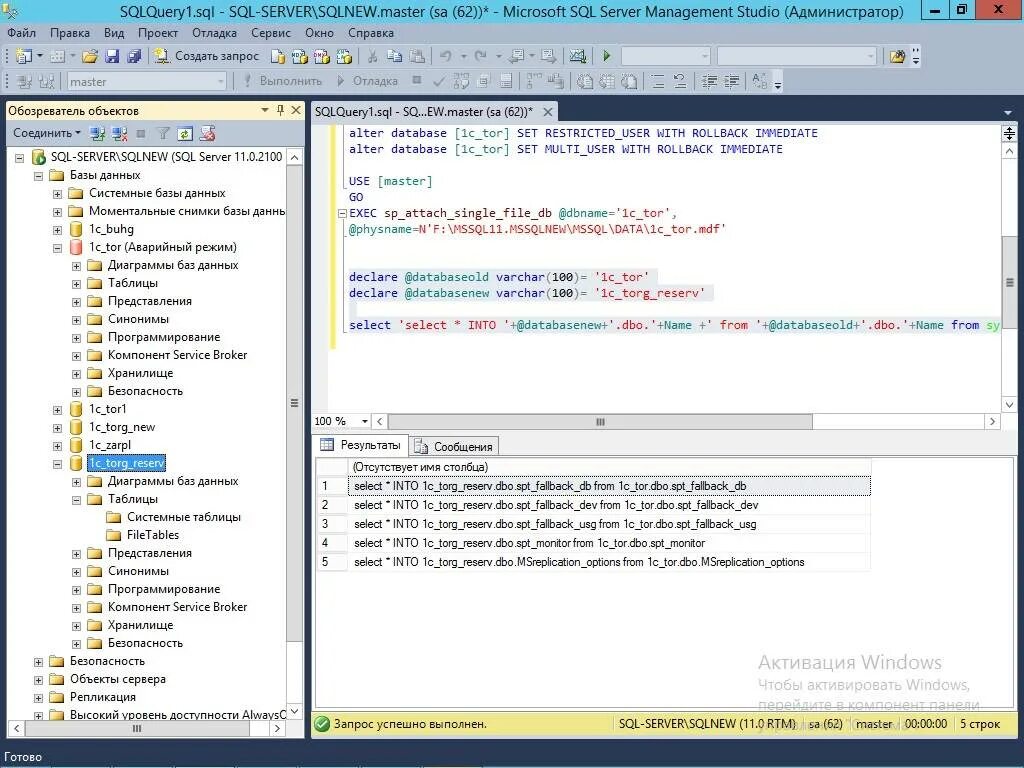Image resolution: width=1024 pixels, height=768 pixels.
Task: Open the Проект menu
Action: tap(157, 33)
